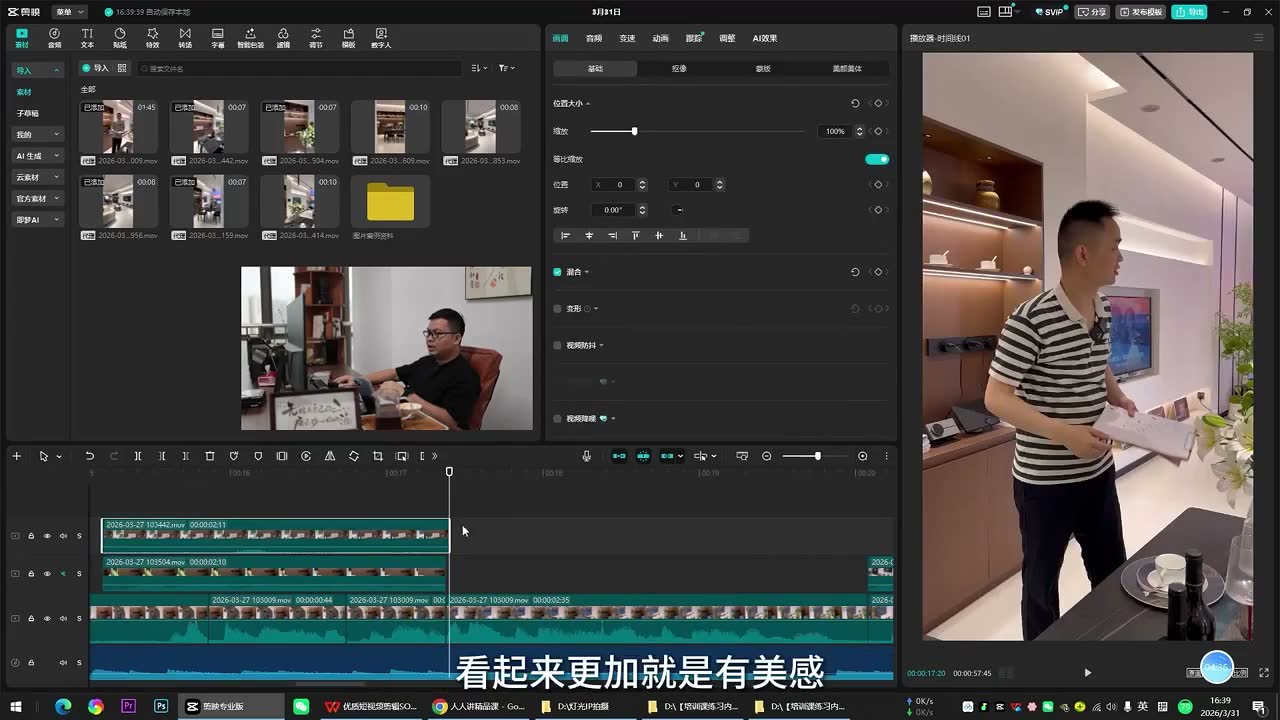Viewport: 1280px width, 720px height.
Task: Click the 旋转 rotation dial knob
Action: tap(679, 210)
